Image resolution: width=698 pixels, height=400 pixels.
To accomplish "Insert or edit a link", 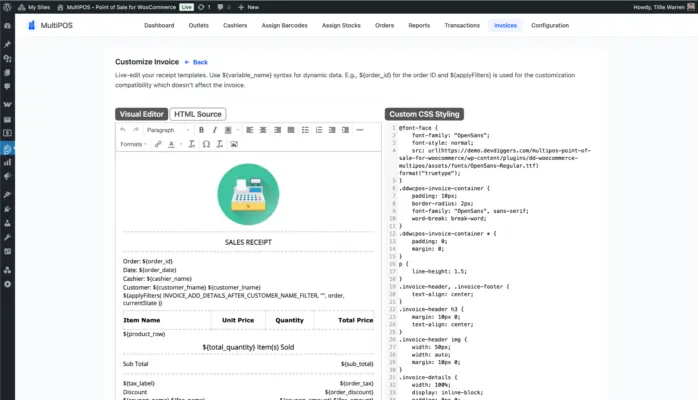I will point(158,144).
